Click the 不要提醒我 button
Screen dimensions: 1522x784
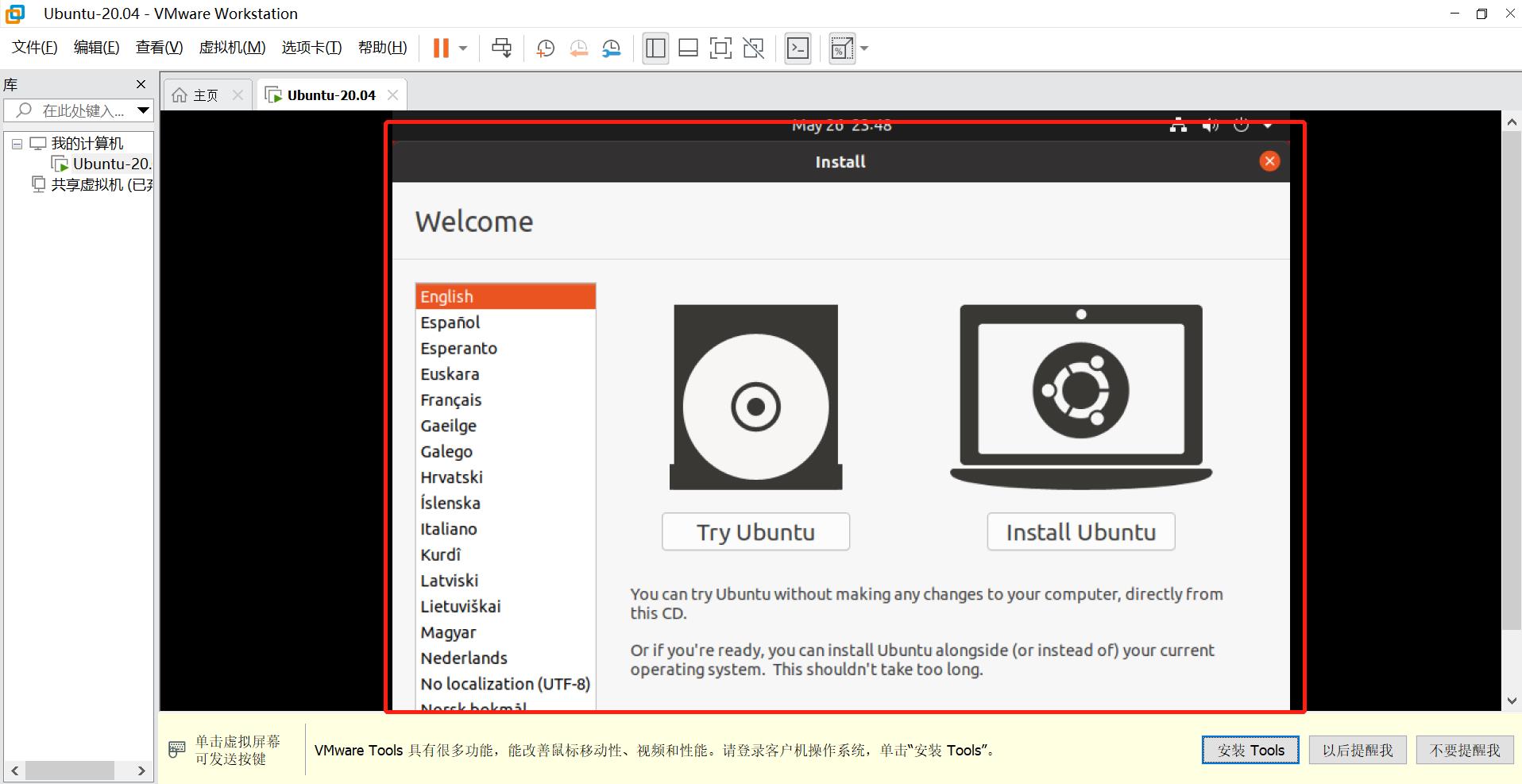[1465, 750]
